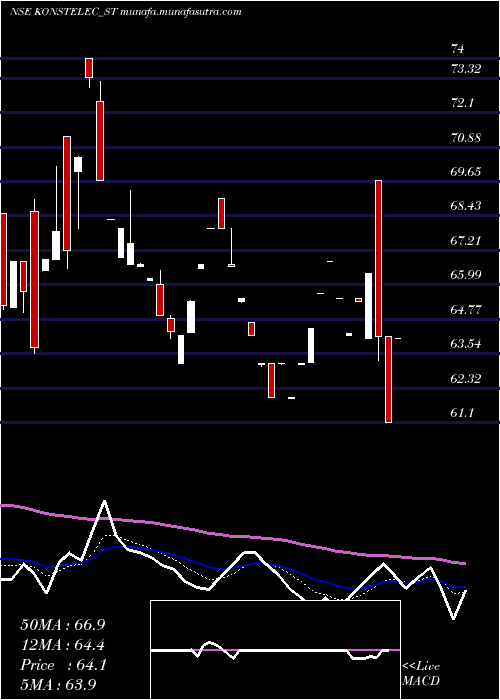Click the tall red candle reaching 69.65
The width and height of the screenshot is (500, 700).
tap(378, 258)
